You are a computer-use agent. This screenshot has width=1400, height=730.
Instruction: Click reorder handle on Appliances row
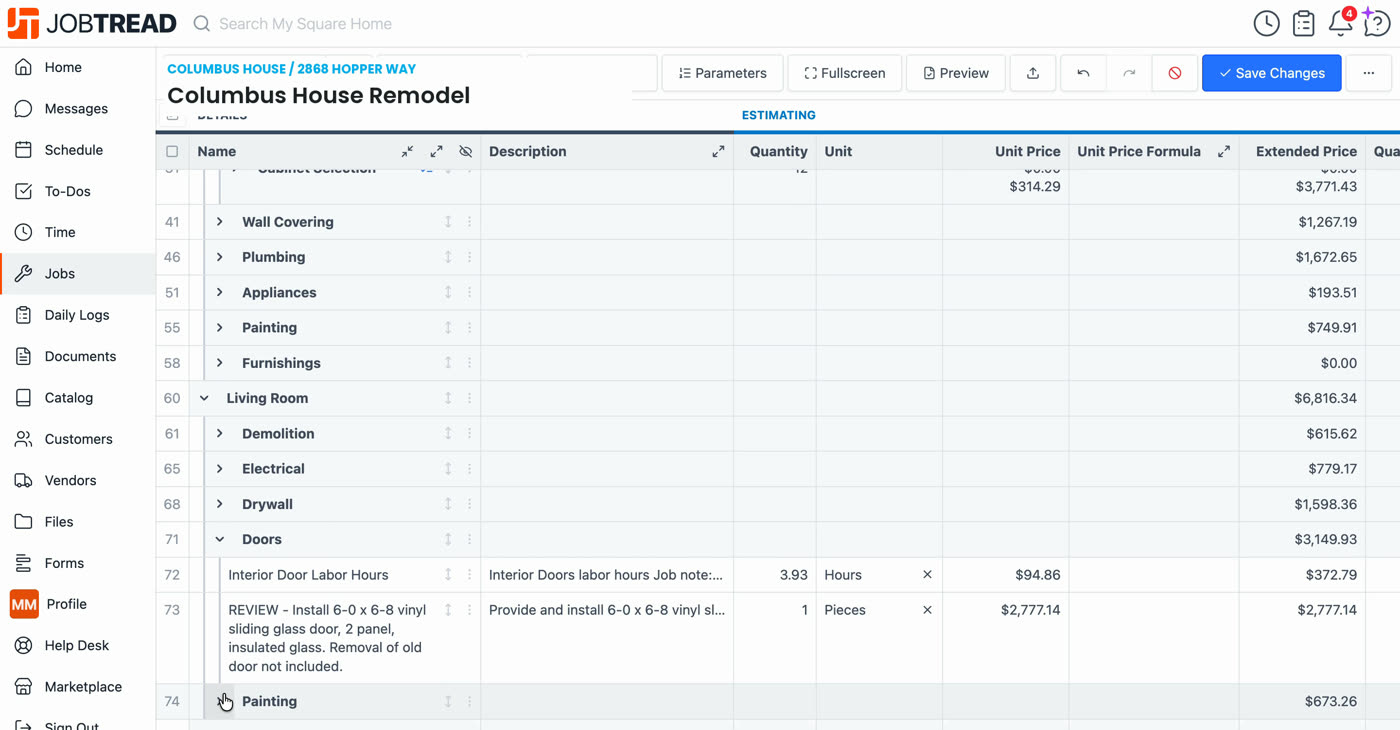[448, 293]
